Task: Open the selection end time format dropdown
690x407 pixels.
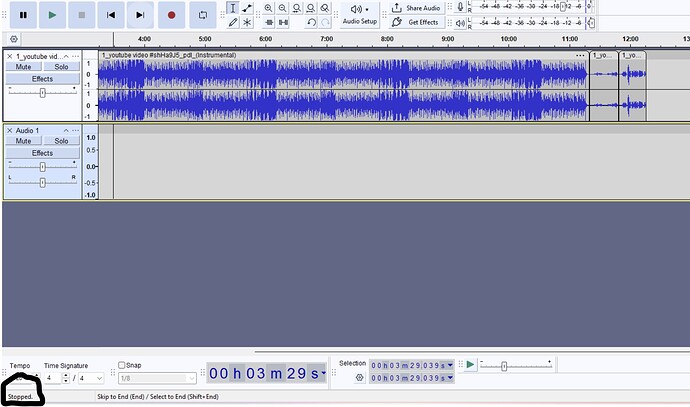Action: point(450,378)
